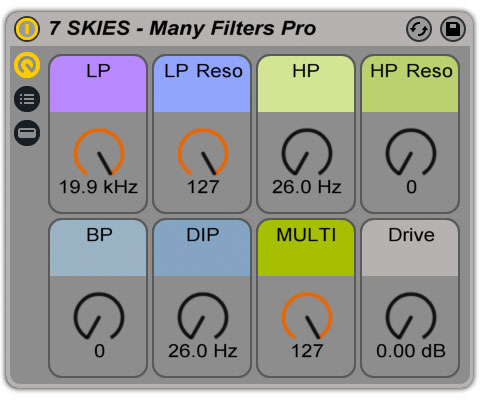Screen dimensions: 480x400
Task: Click the MULTI macro knob
Action: (x=307, y=317)
